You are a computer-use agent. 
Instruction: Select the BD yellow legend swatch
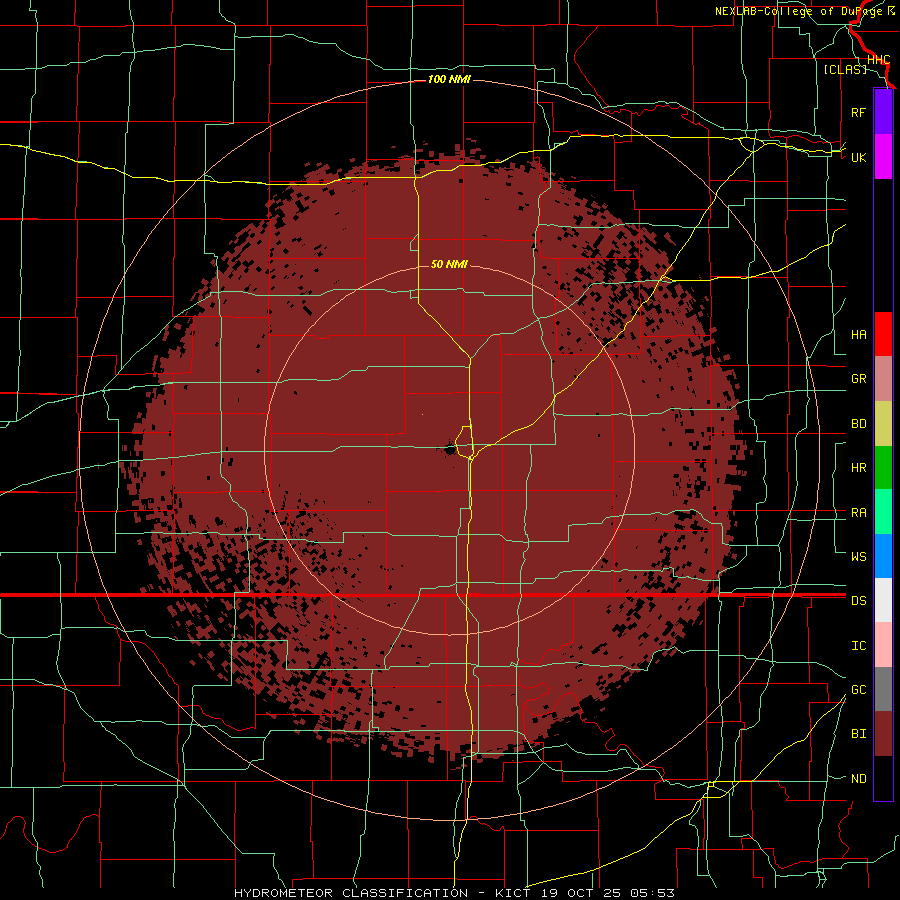coord(883,424)
